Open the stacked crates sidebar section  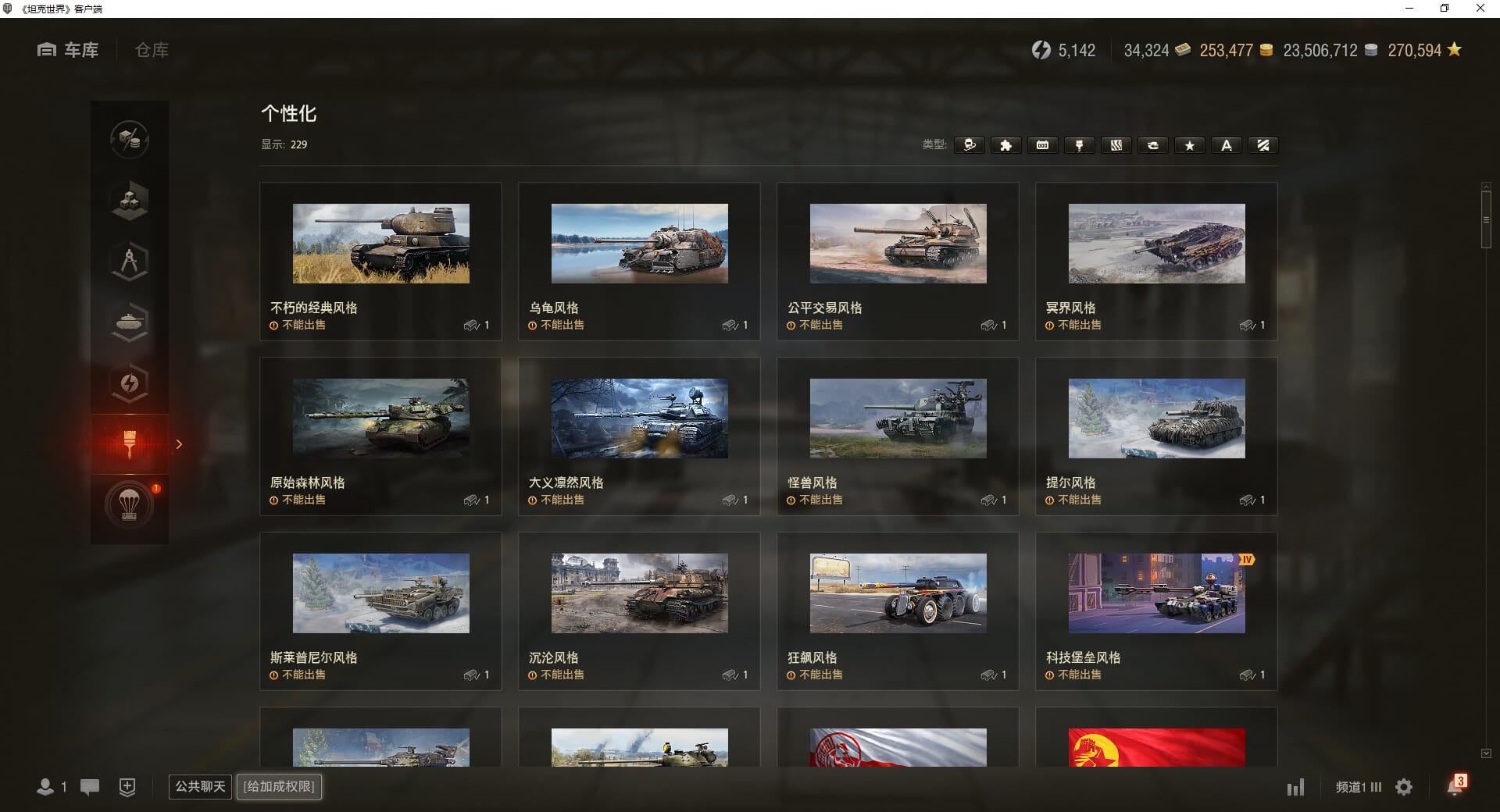[130, 200]
